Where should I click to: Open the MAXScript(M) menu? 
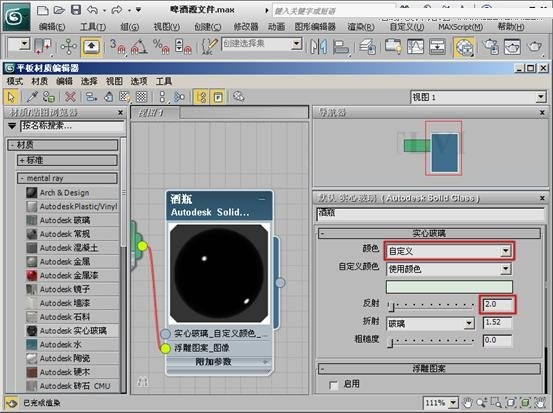461,27
